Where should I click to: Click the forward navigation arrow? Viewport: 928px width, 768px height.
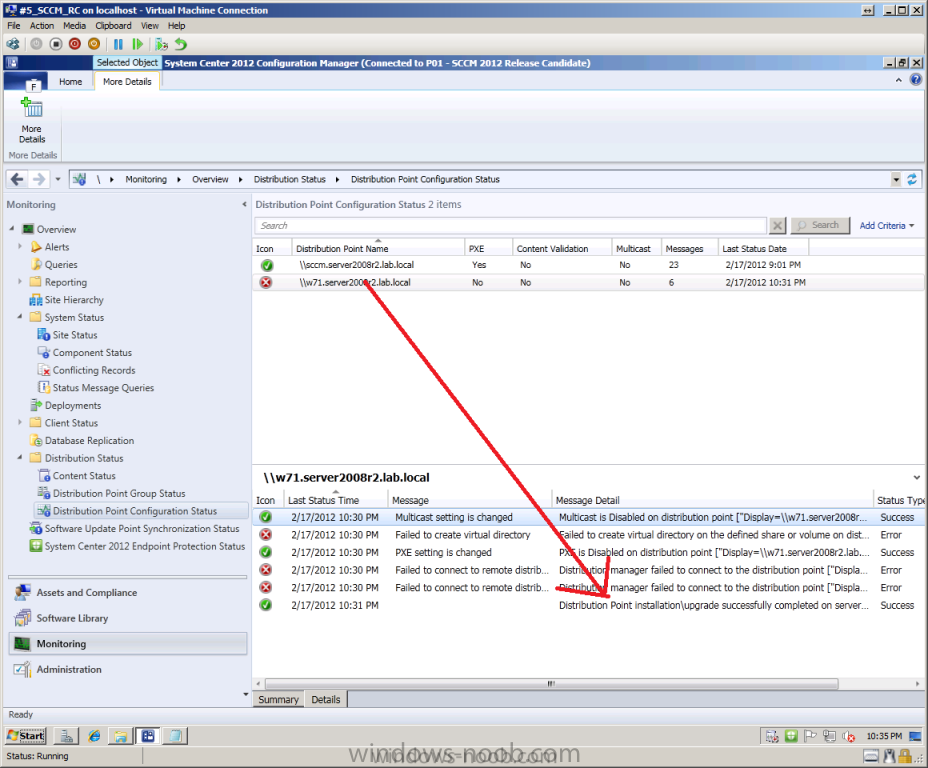tap(38, 179)
